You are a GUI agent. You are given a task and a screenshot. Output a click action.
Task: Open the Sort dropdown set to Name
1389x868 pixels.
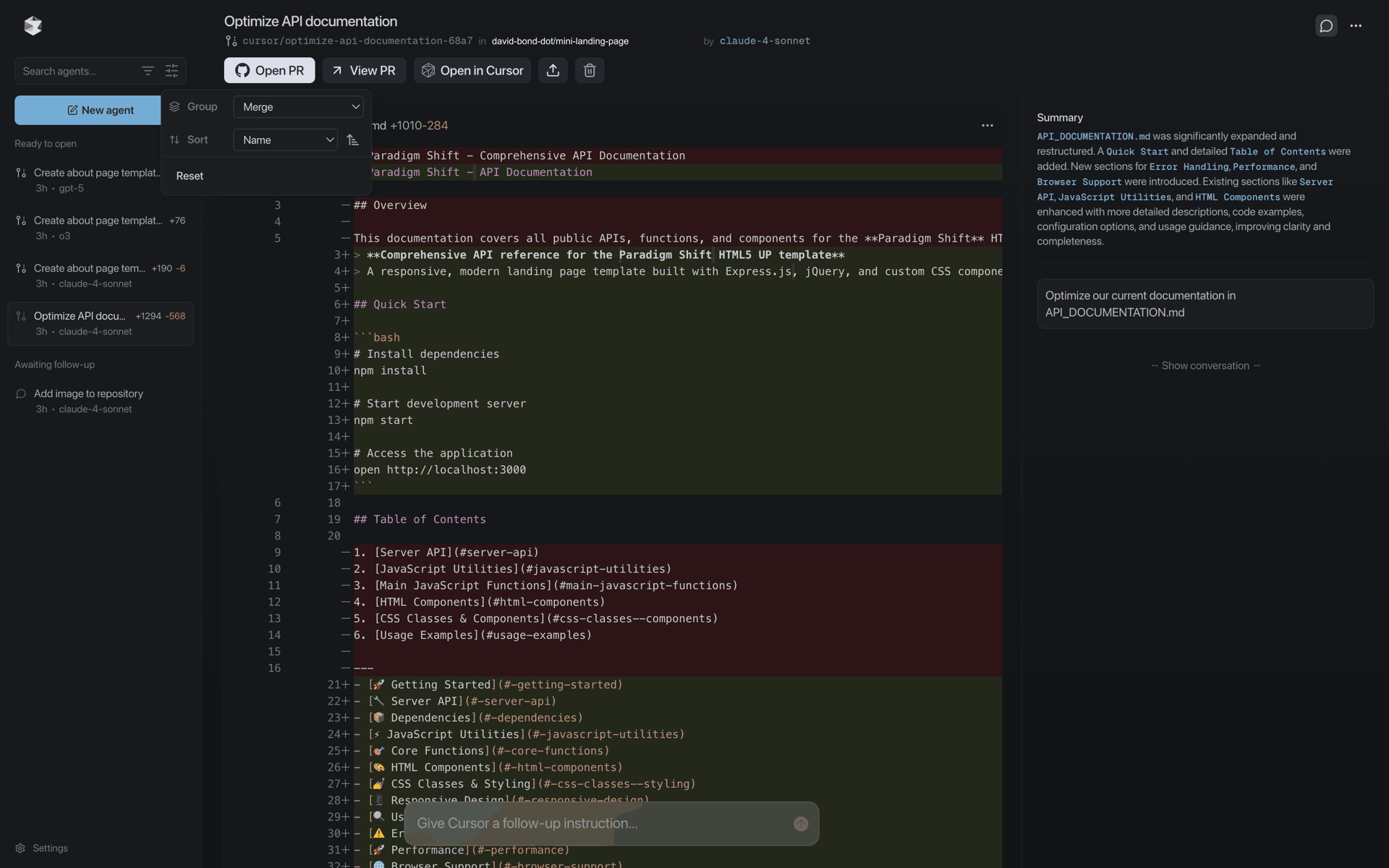[x=285, y=140]
